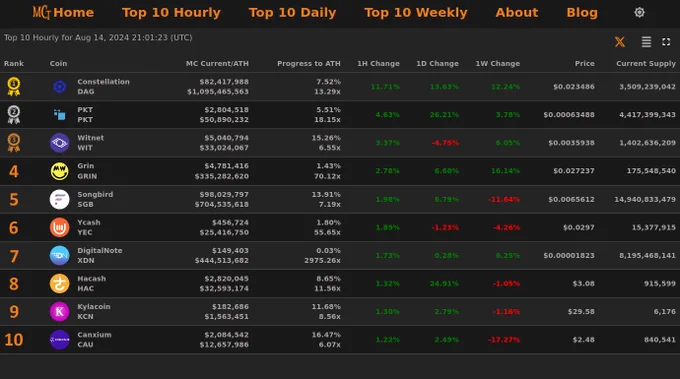Toggle the fullscreen icon
Image resolution: width=680 pixels, height=379 pixels.
[x=666, y=42]
